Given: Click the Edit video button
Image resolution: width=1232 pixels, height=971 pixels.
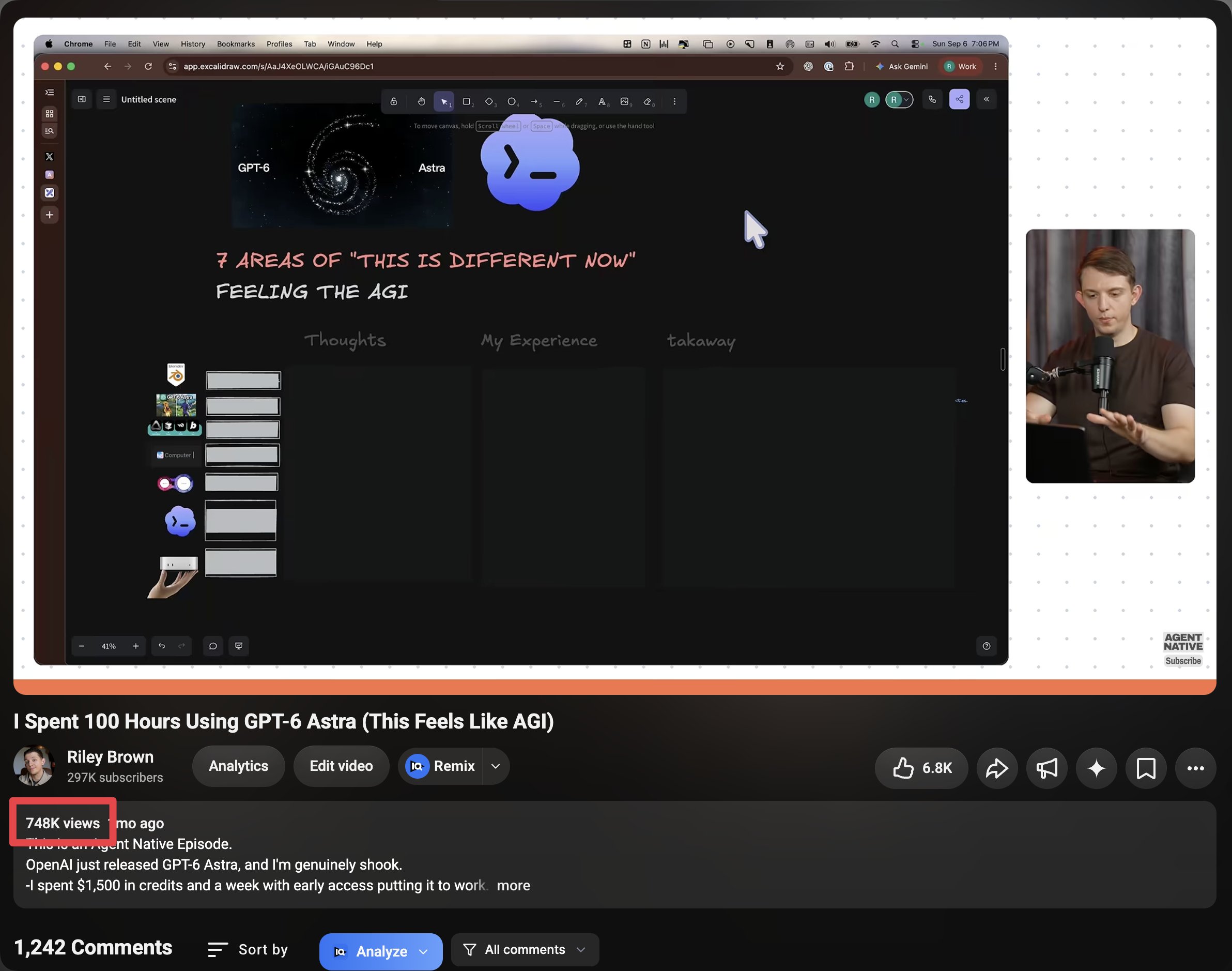Looking at the screenshot, I should click(x=341, y=766).
